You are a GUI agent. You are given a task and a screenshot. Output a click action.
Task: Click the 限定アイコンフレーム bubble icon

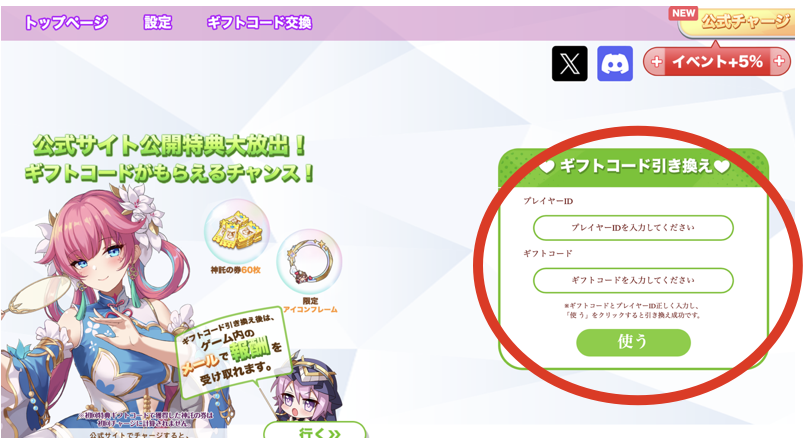[x=309, y=262]
